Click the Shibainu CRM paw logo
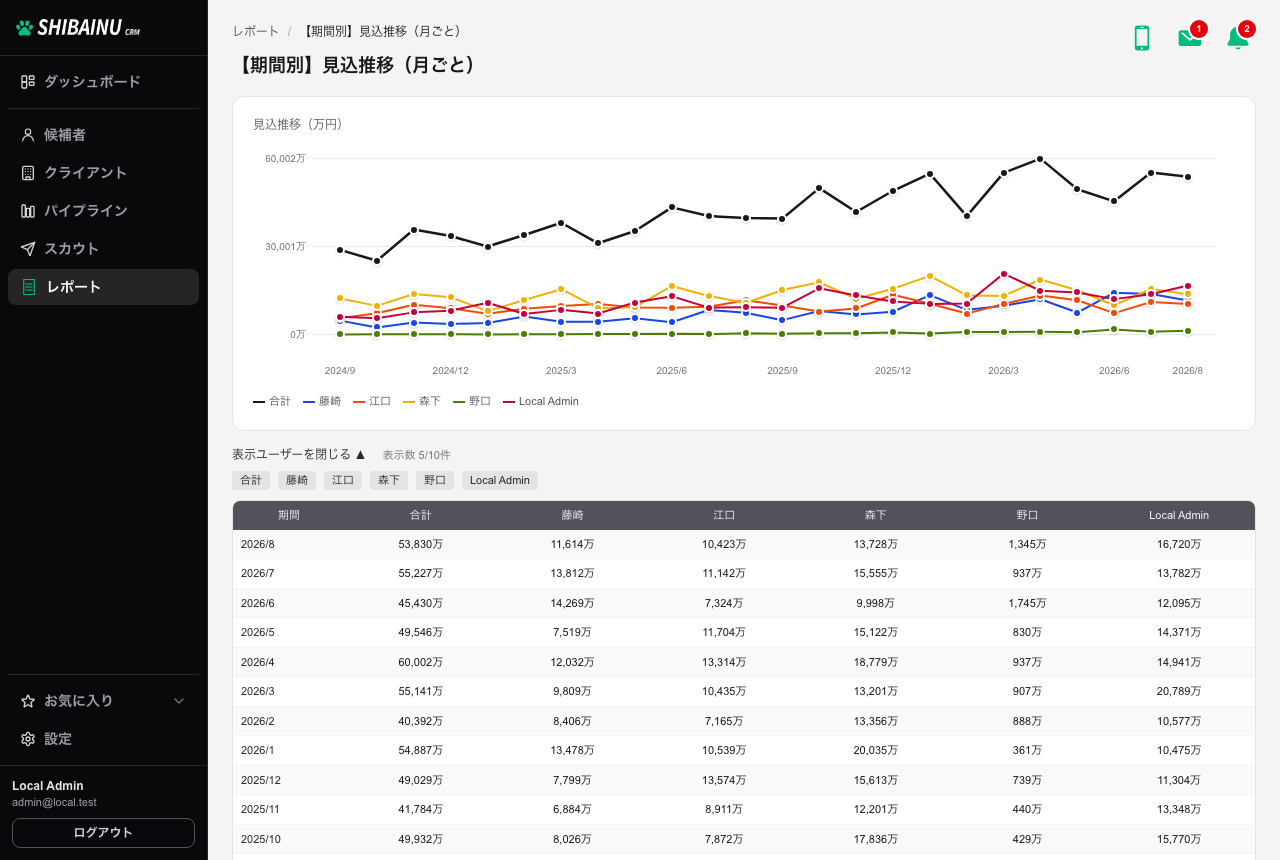Viewport: 1280px width, 860px height. coord(78,28)
